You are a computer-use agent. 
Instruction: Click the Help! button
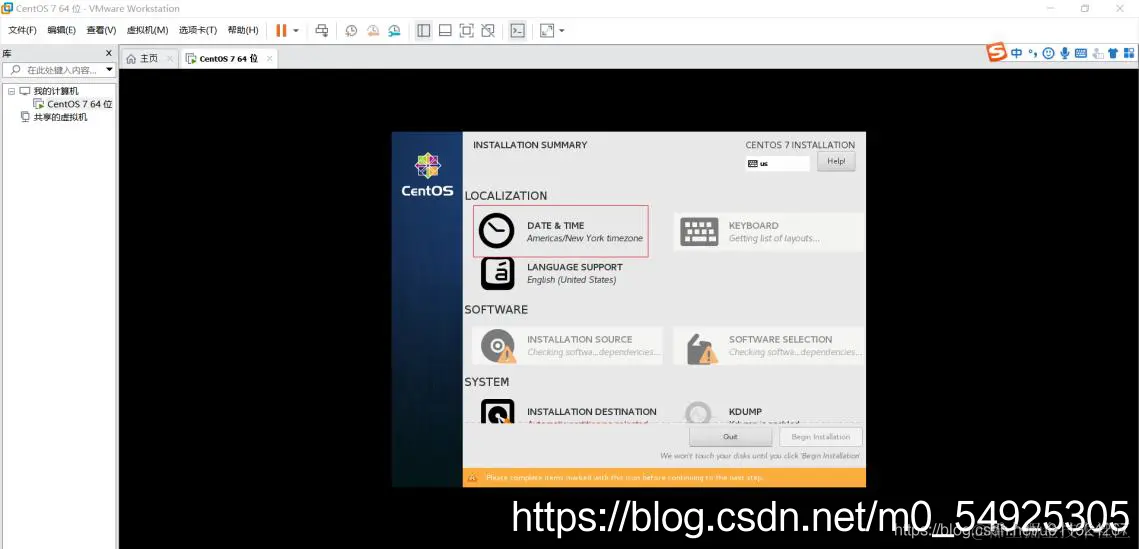tap(836, 161)
